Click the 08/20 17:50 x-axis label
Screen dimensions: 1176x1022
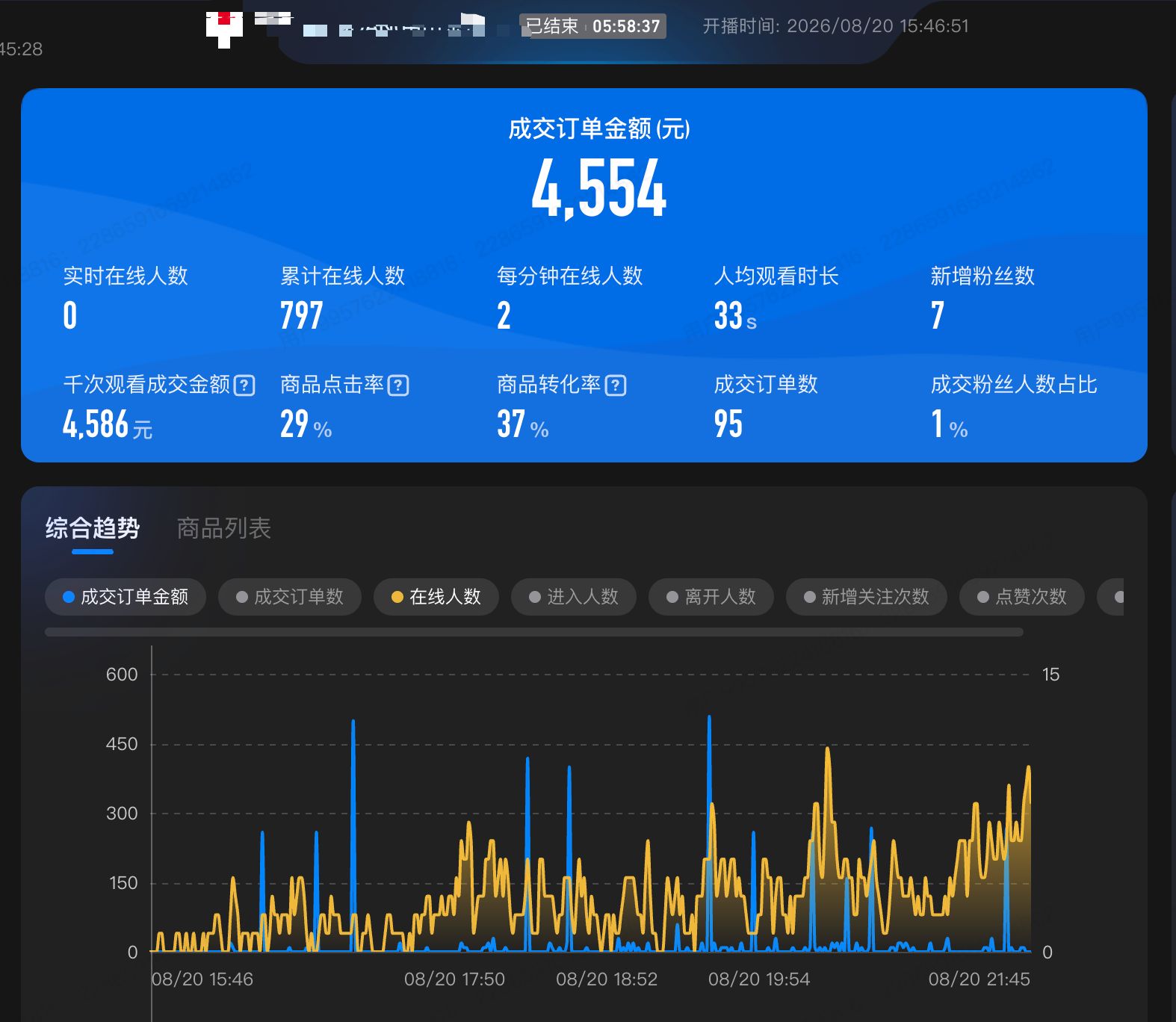(x=454, y=979)
